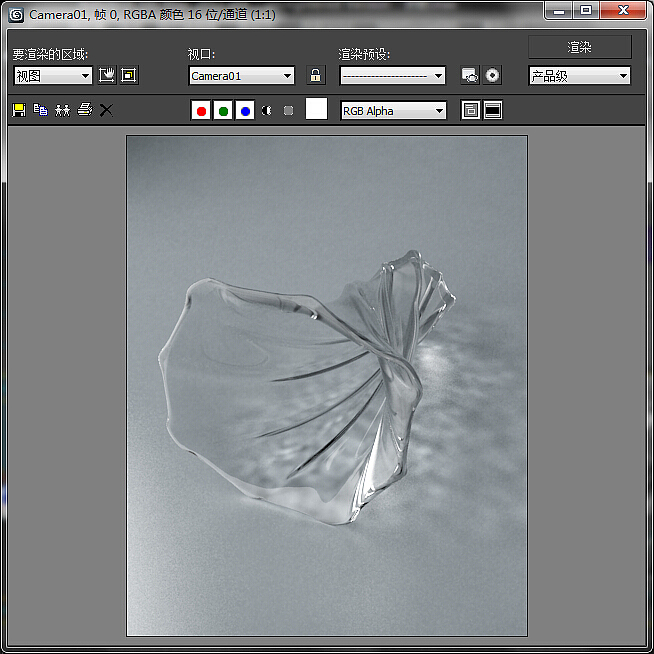654x654 pixels.
Task: Minimize the Camera01 render window
Action: click(559, 11)
